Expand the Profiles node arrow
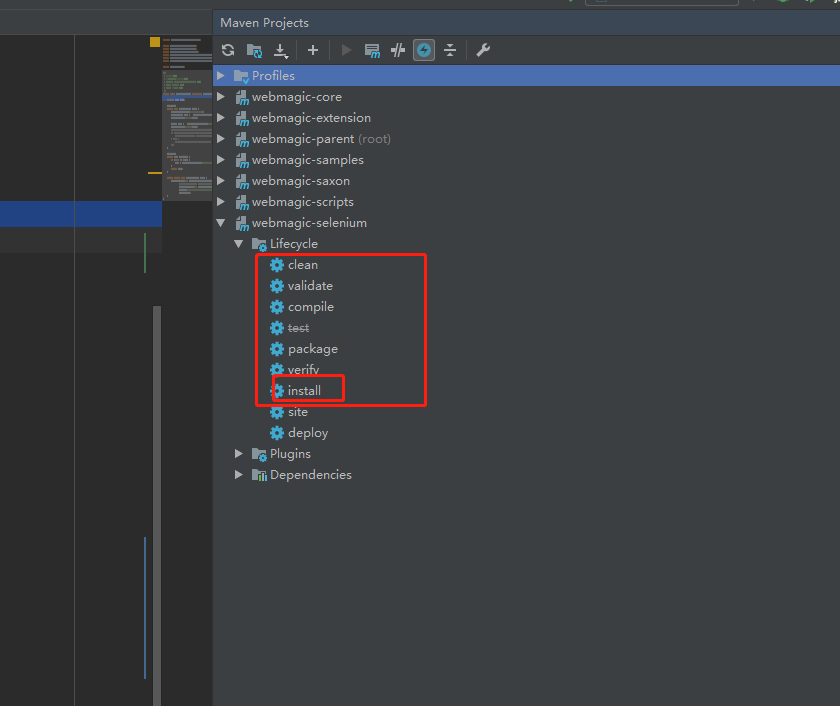This screenshot has width=840, height=706. [x=221, y=76]
